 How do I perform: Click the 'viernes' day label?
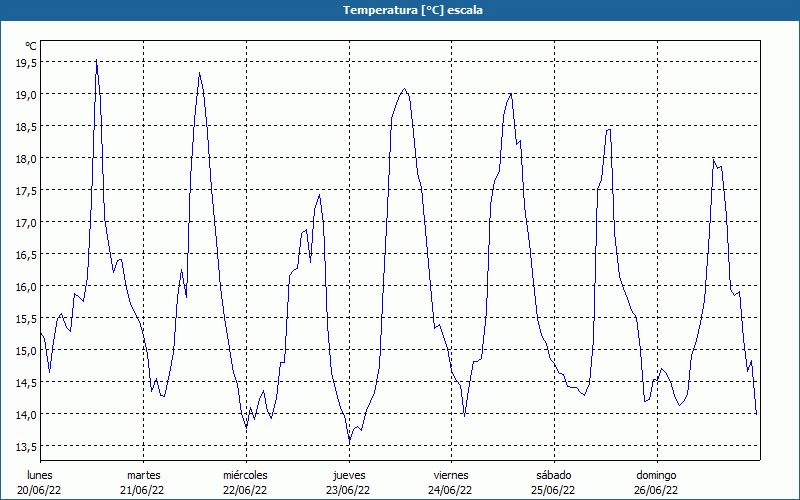pyautogui.click(x=451, y=475)
